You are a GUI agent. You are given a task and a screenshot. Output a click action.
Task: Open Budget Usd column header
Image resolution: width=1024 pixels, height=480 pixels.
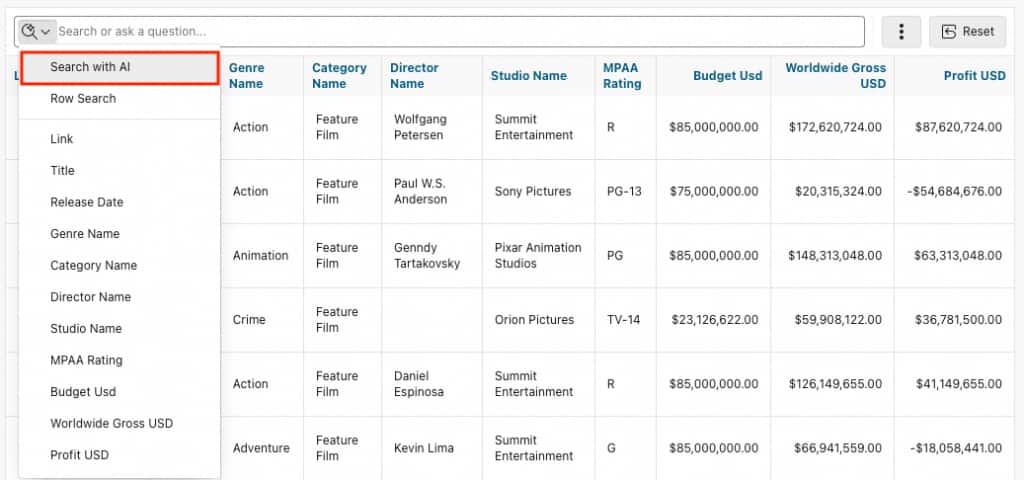(x=726, y=76)
